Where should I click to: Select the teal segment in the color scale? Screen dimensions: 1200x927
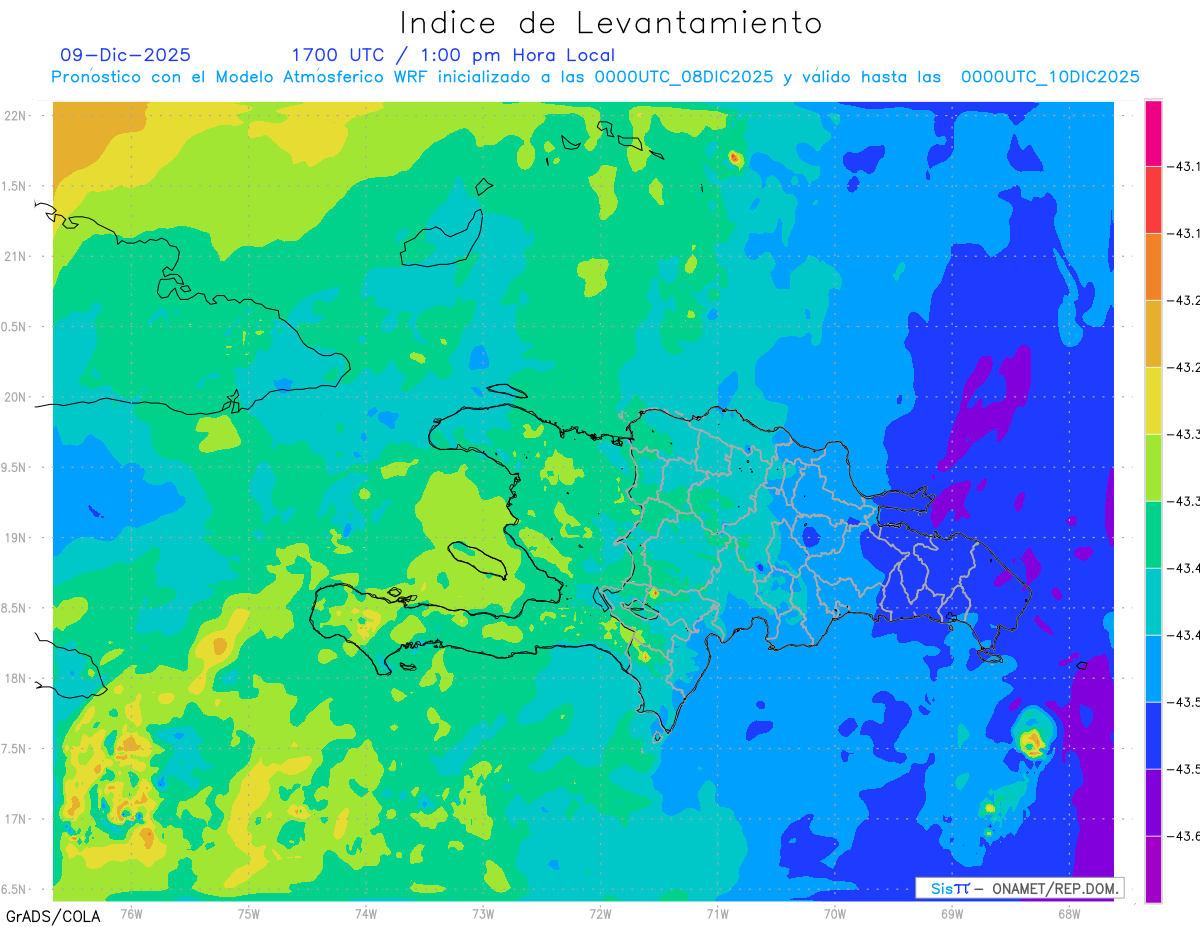1153,601
